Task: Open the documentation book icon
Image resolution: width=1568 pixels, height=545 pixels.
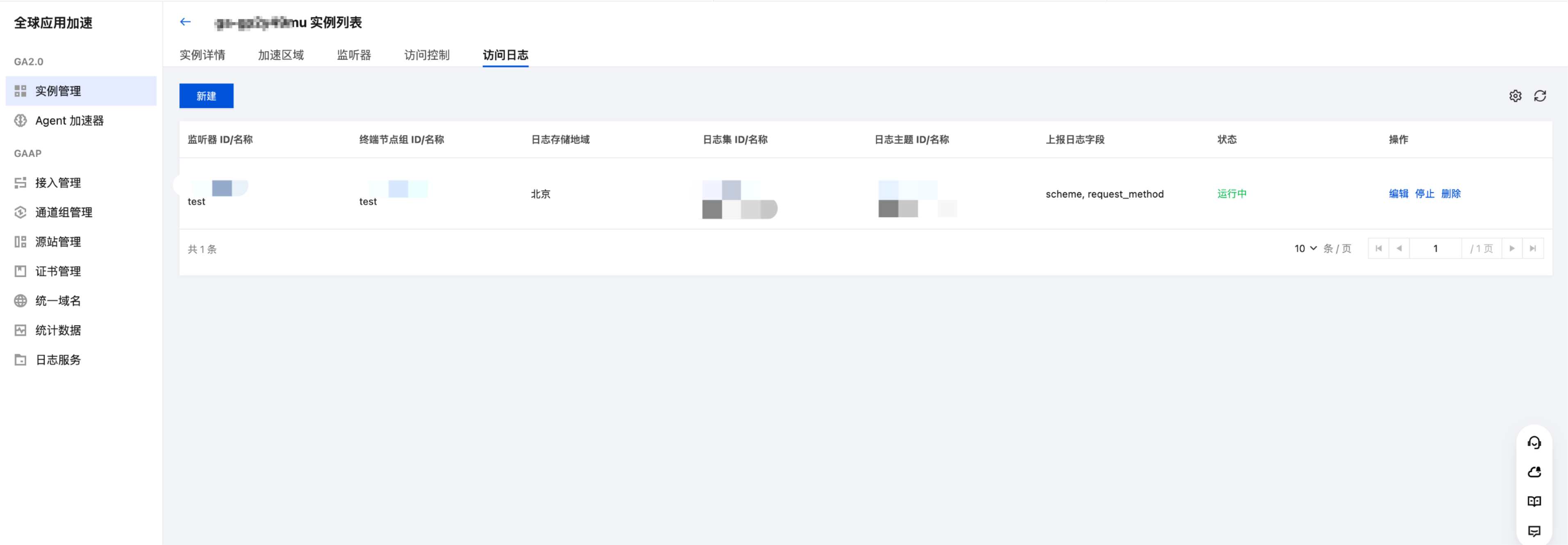Action: tap(1534, 501)
